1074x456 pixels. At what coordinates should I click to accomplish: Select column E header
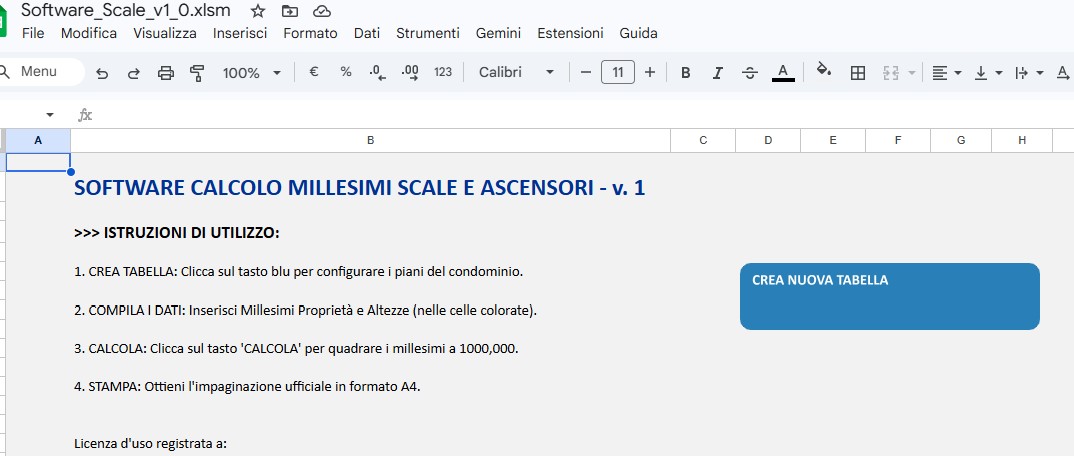pyautogui.click(x=833, y=140)
